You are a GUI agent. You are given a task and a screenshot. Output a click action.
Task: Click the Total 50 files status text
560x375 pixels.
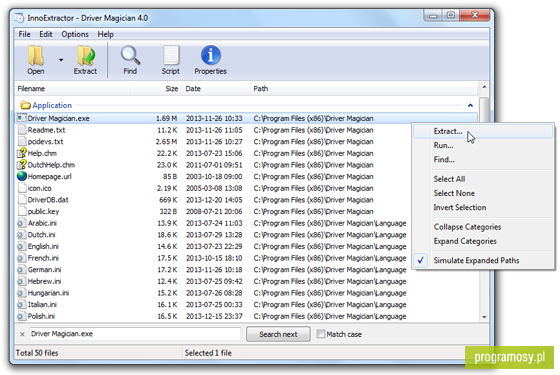coord(37,353)
